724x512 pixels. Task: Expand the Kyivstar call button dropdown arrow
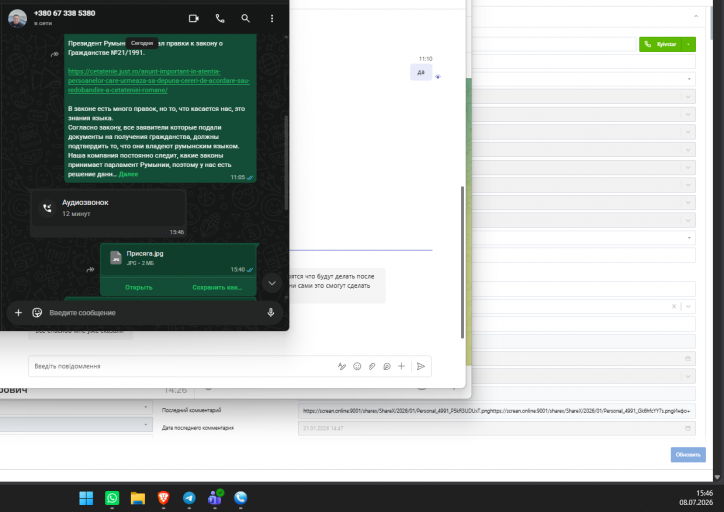pyautogui.click(x=688, y=44)
